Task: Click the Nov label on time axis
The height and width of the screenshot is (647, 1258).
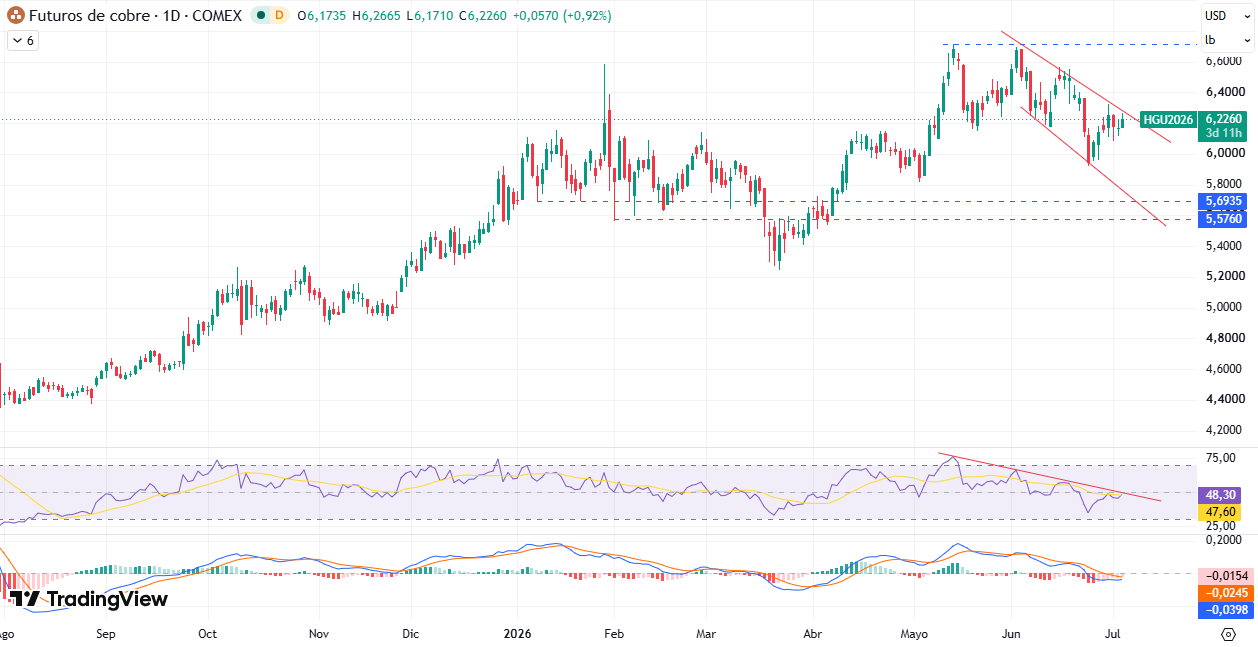Action: pyautogui.click(x=319, y=634)
